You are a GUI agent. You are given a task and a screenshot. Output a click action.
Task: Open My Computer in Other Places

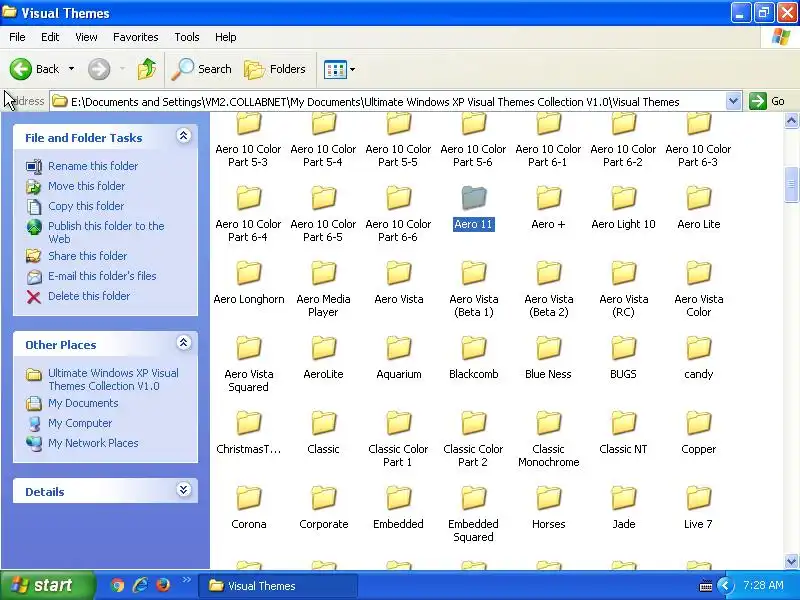(80, 423)
